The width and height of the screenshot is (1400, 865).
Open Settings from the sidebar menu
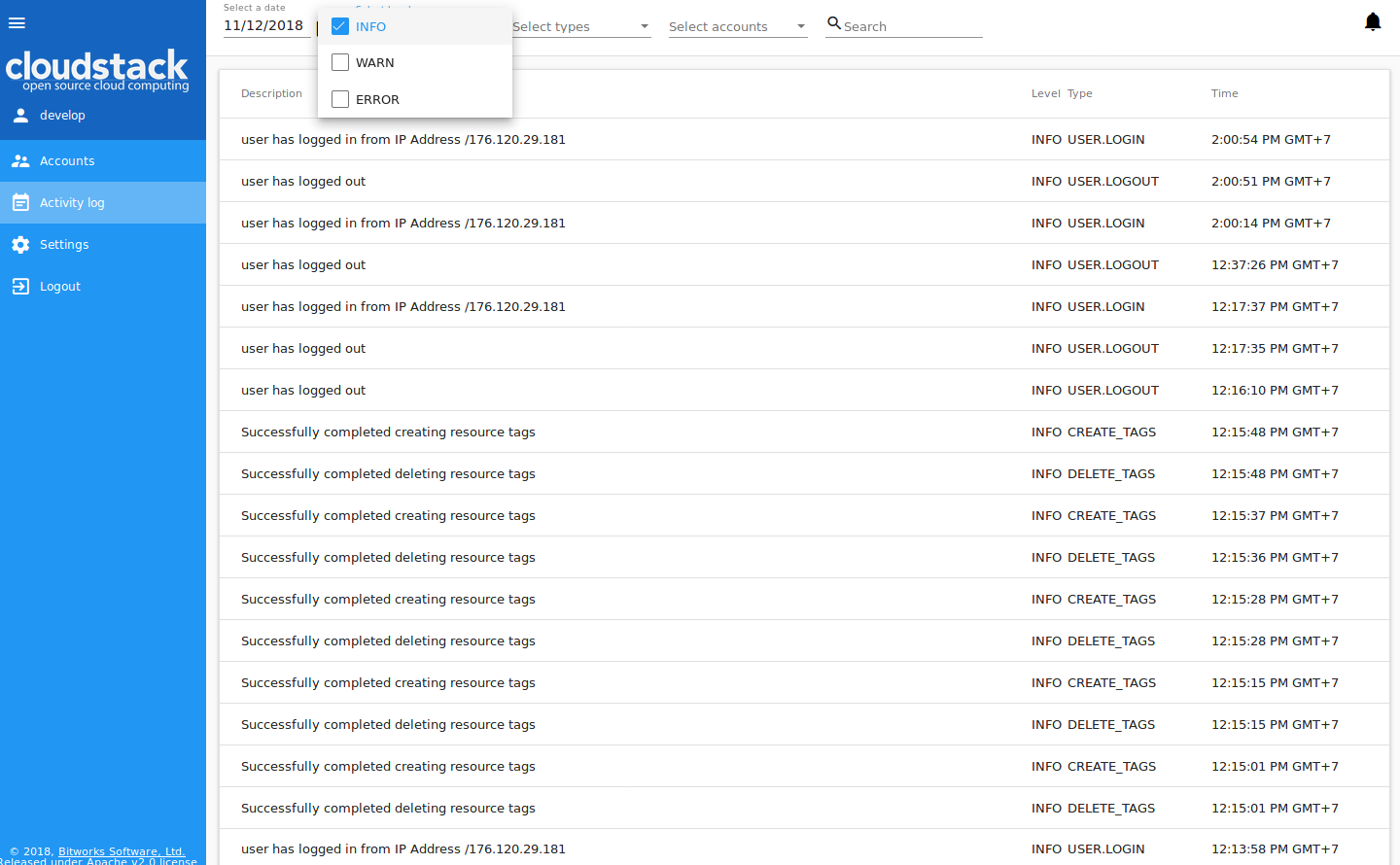[64, 245]
